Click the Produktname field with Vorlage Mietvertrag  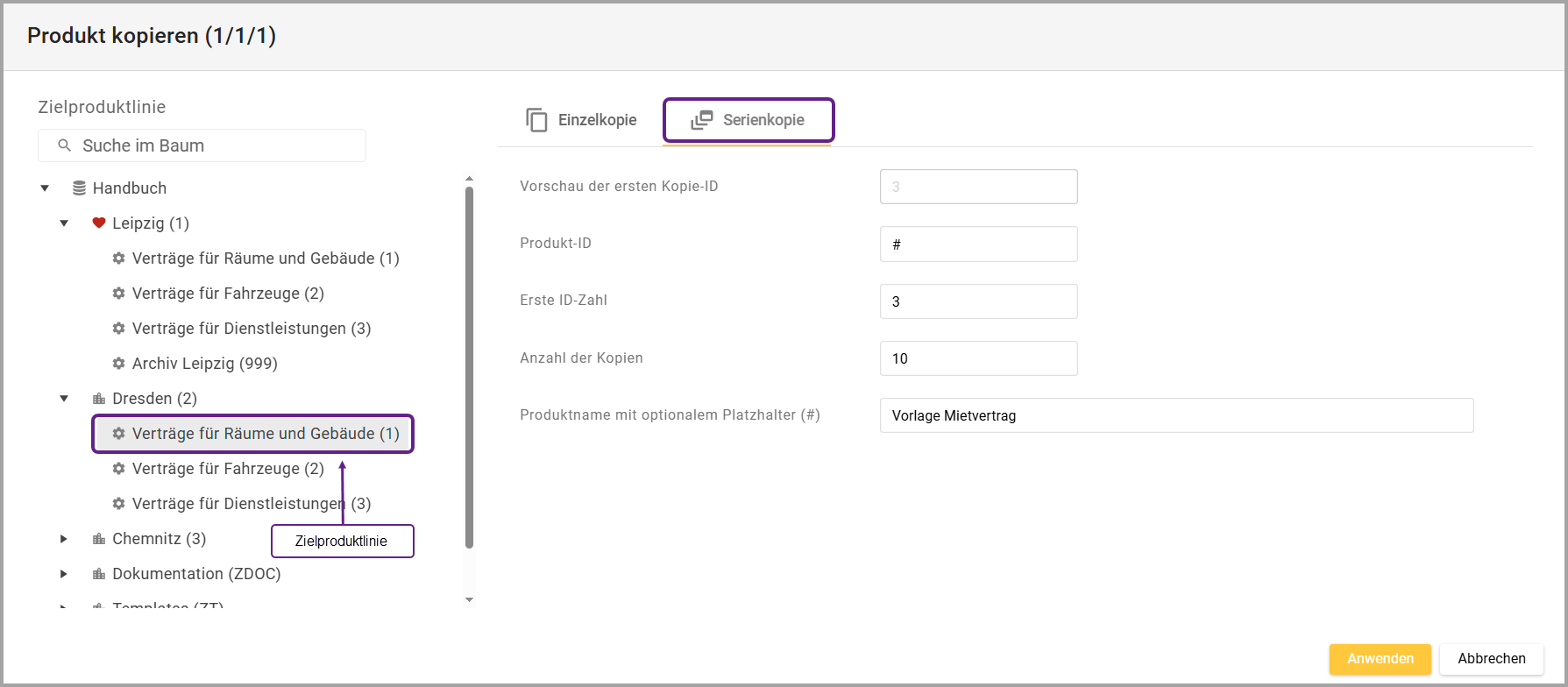tap(1175, 415)
